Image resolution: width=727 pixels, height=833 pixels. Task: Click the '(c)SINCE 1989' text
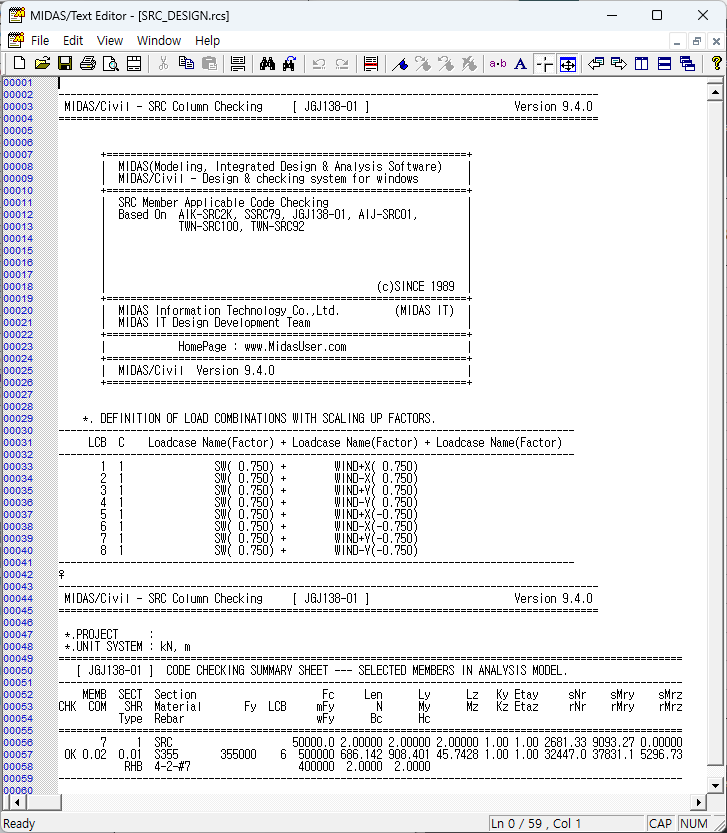click(x=416, y=287)
